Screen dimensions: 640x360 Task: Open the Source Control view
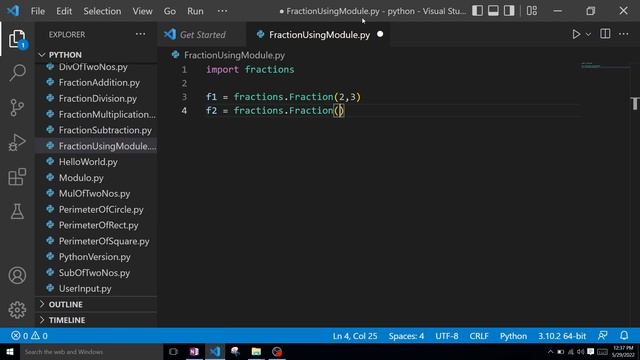pos(17,108)
